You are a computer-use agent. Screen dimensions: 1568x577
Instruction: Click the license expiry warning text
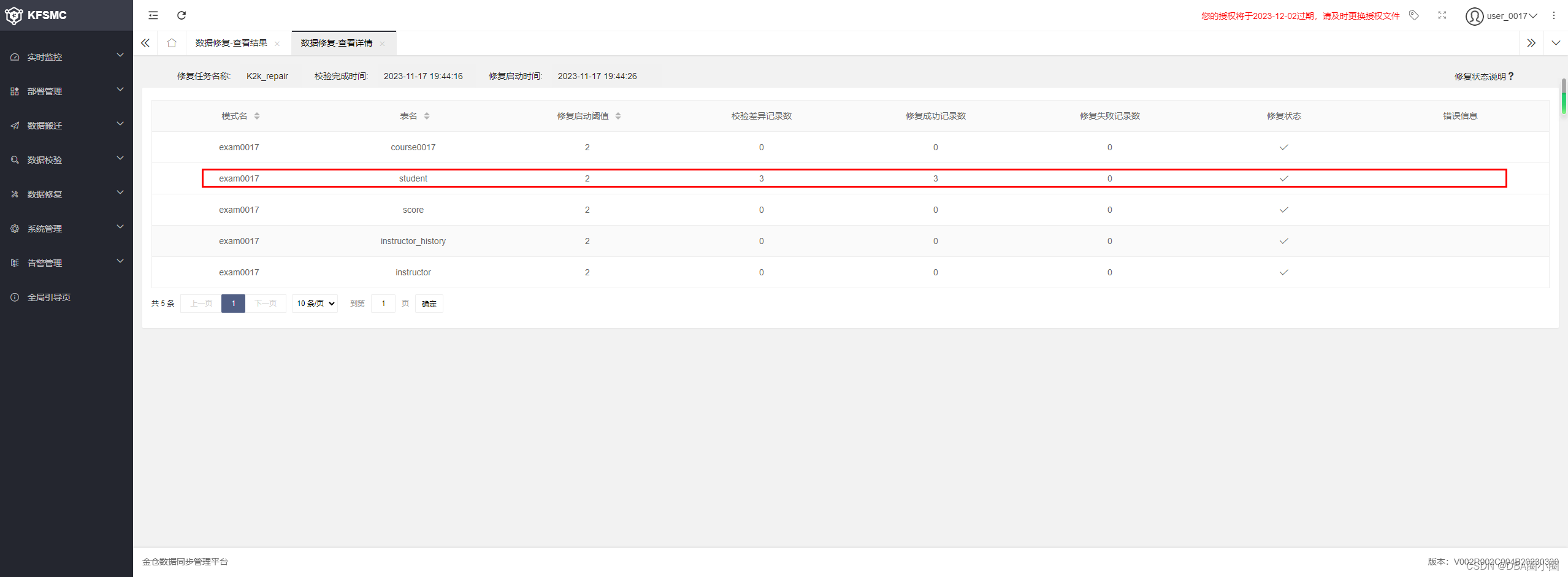tap(1300, 16)
